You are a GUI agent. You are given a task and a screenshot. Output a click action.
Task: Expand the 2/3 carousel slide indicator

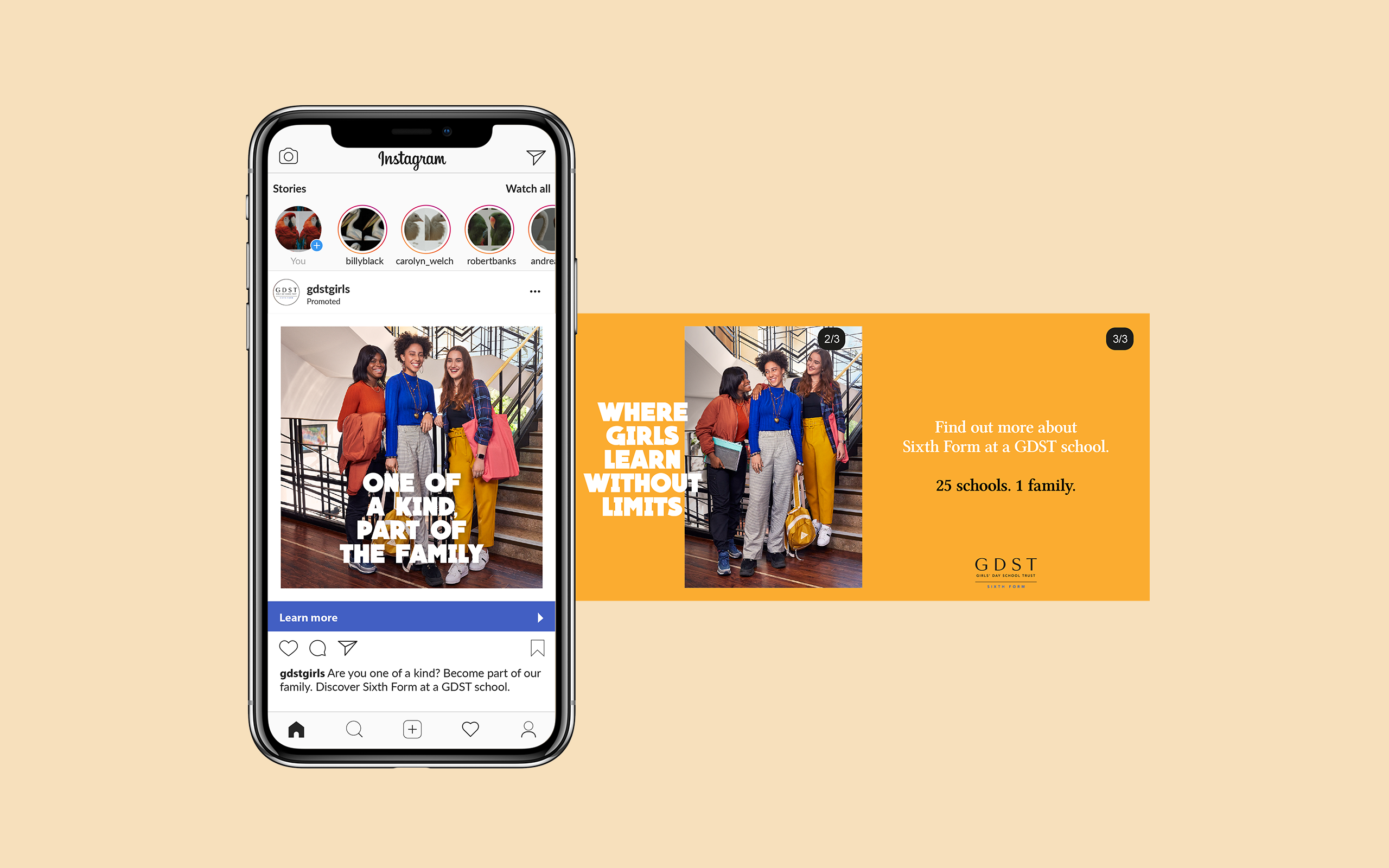pyautogui.click(x=833, y=337)
